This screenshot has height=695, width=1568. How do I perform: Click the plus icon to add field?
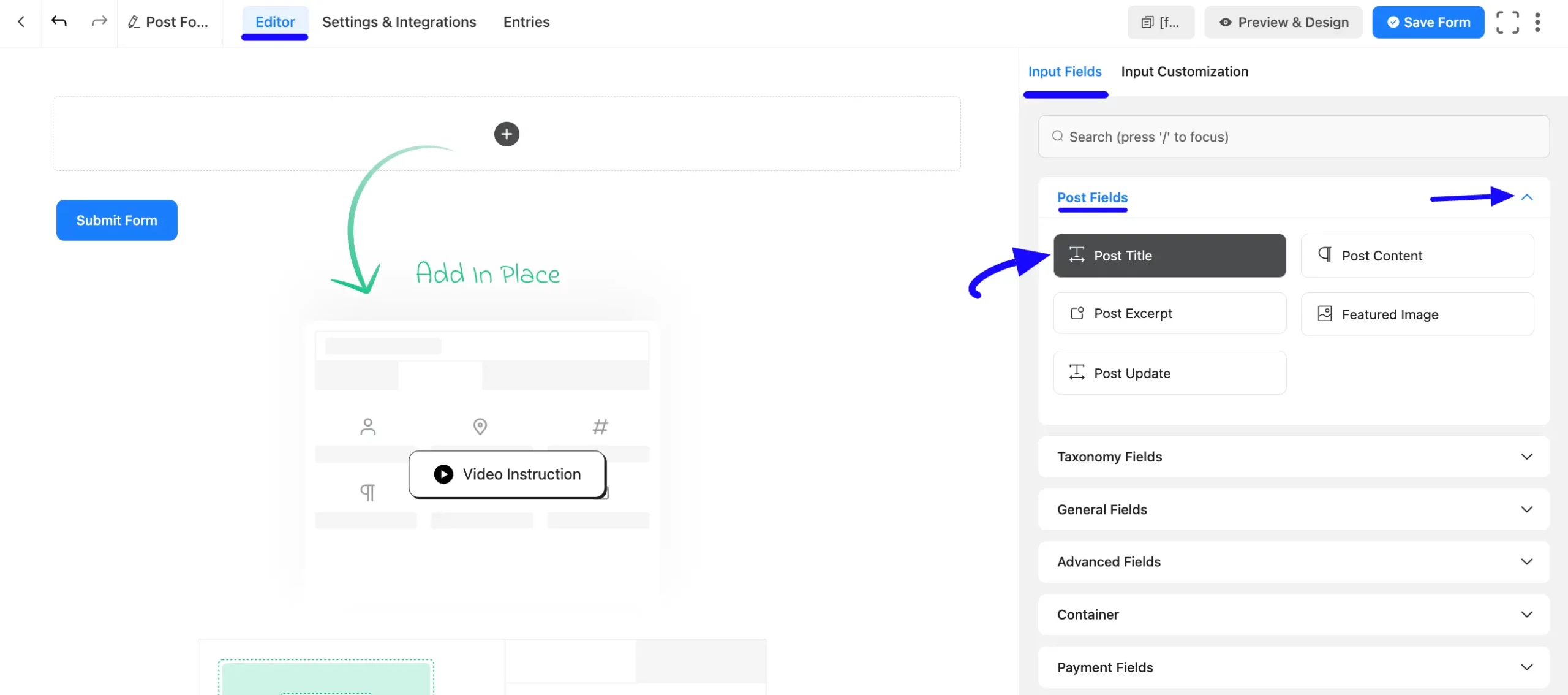(507, 134)
